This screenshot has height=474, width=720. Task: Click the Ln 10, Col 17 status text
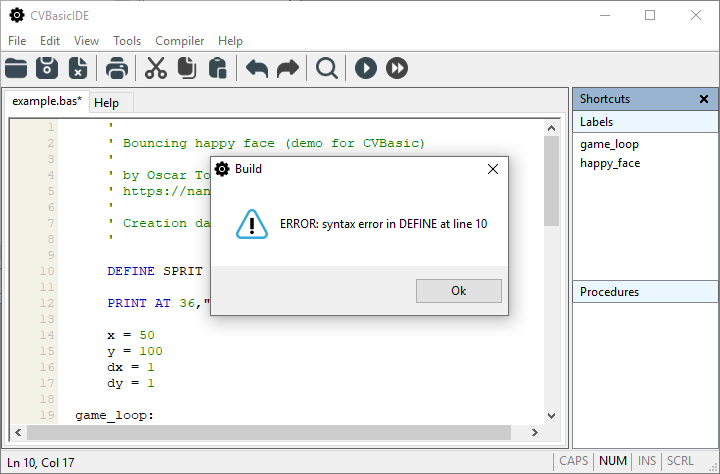point(41,463)
